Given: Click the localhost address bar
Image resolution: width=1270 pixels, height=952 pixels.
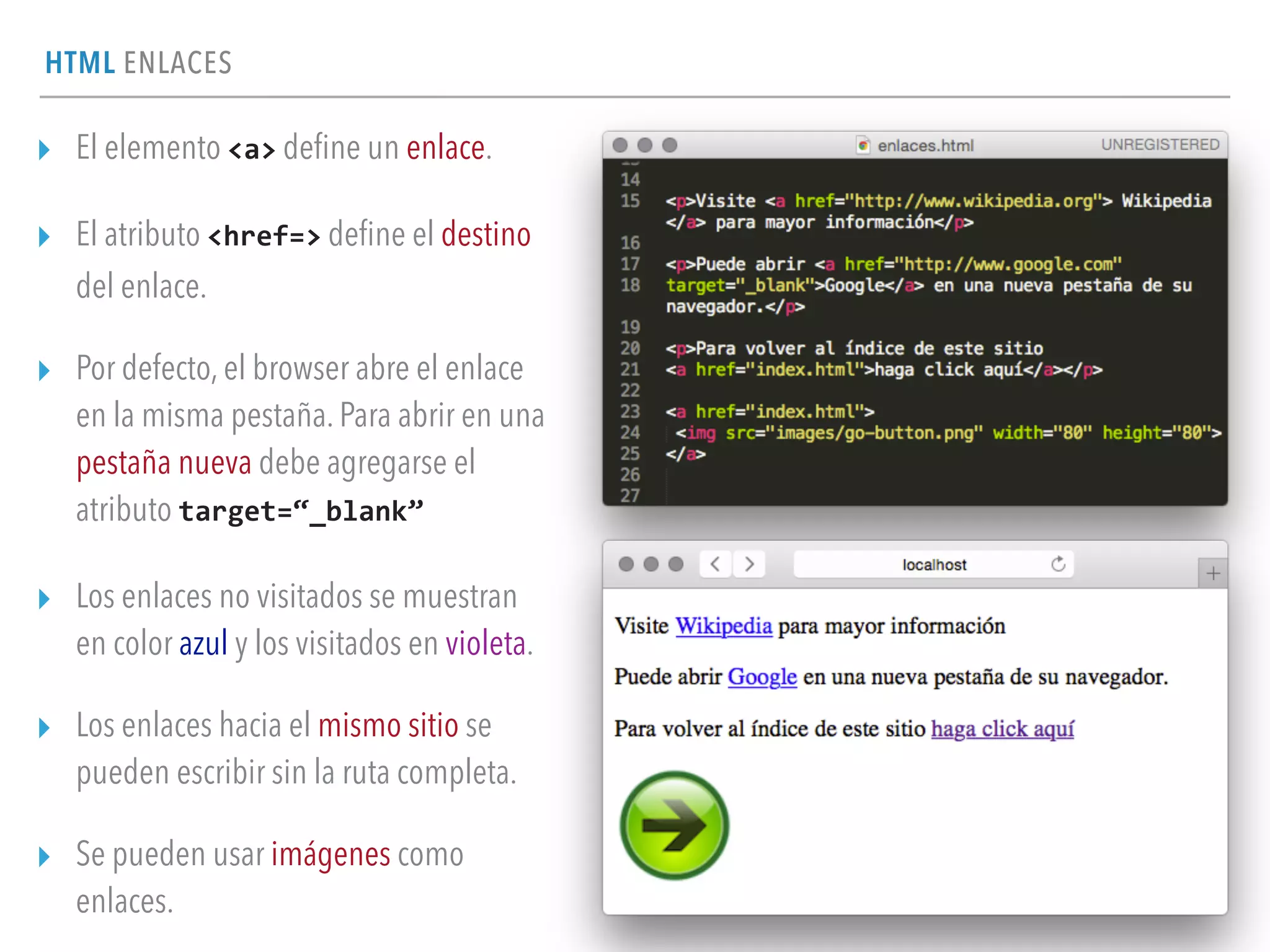Looking at the screenshot, I should 933,564.
